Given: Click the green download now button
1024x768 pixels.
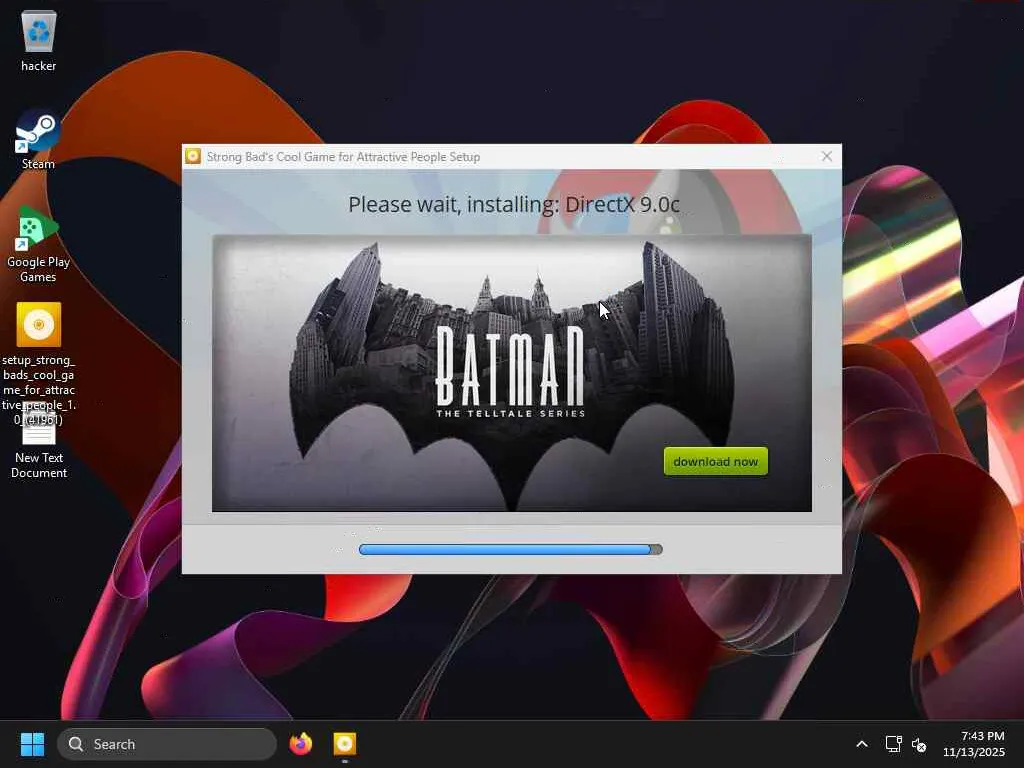Looking at the screenshot, I should tap(716, 462).
